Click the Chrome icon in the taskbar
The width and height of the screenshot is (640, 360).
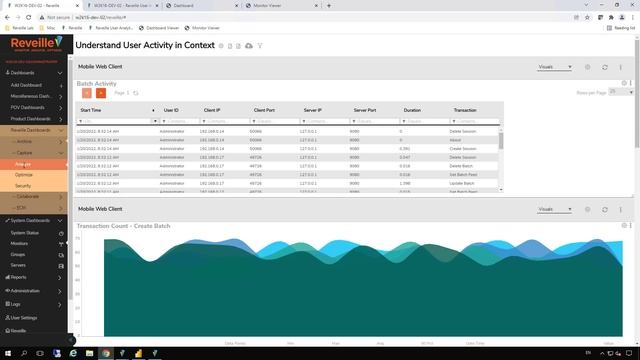(106, 353)
